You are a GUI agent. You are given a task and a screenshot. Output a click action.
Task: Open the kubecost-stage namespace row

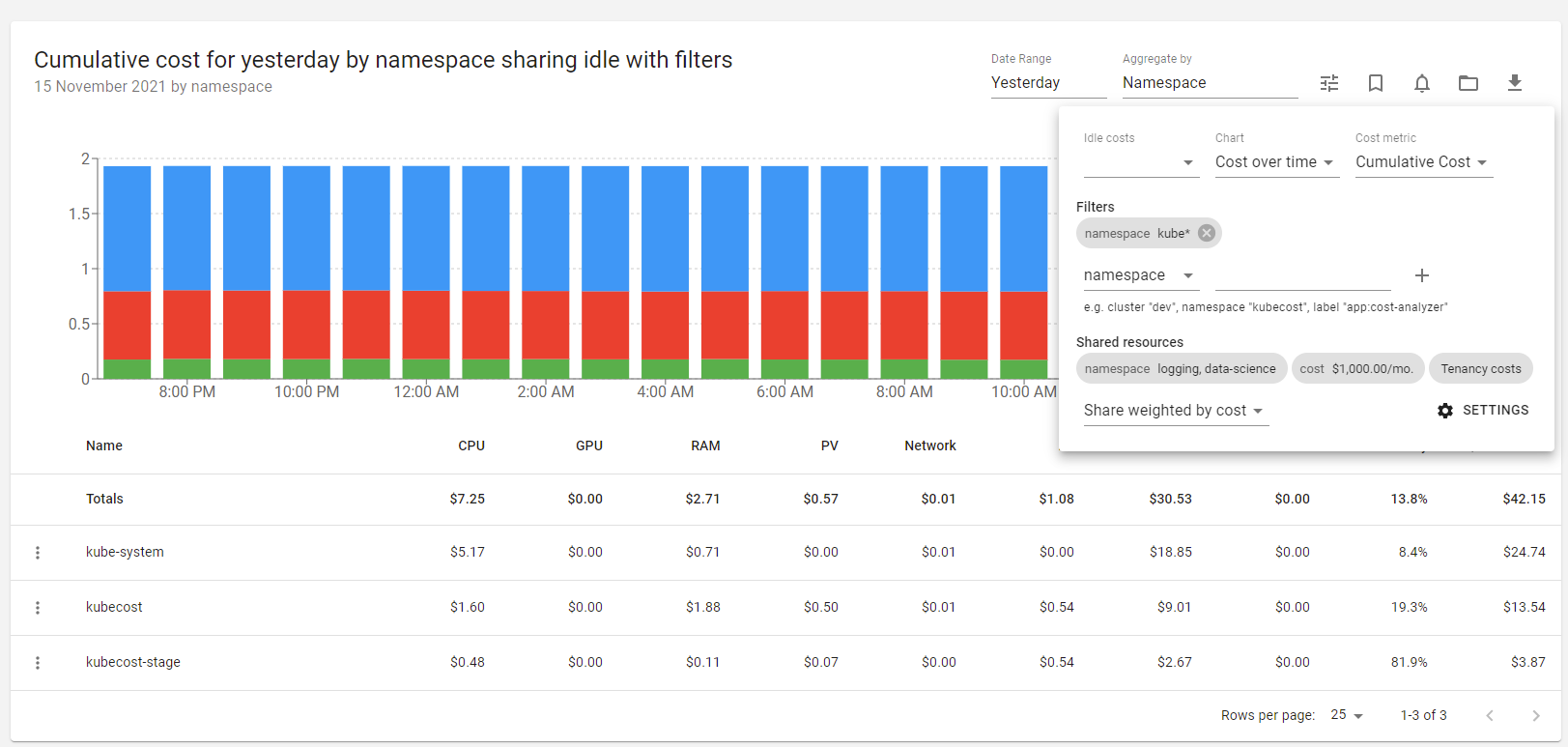pos(133,662)
